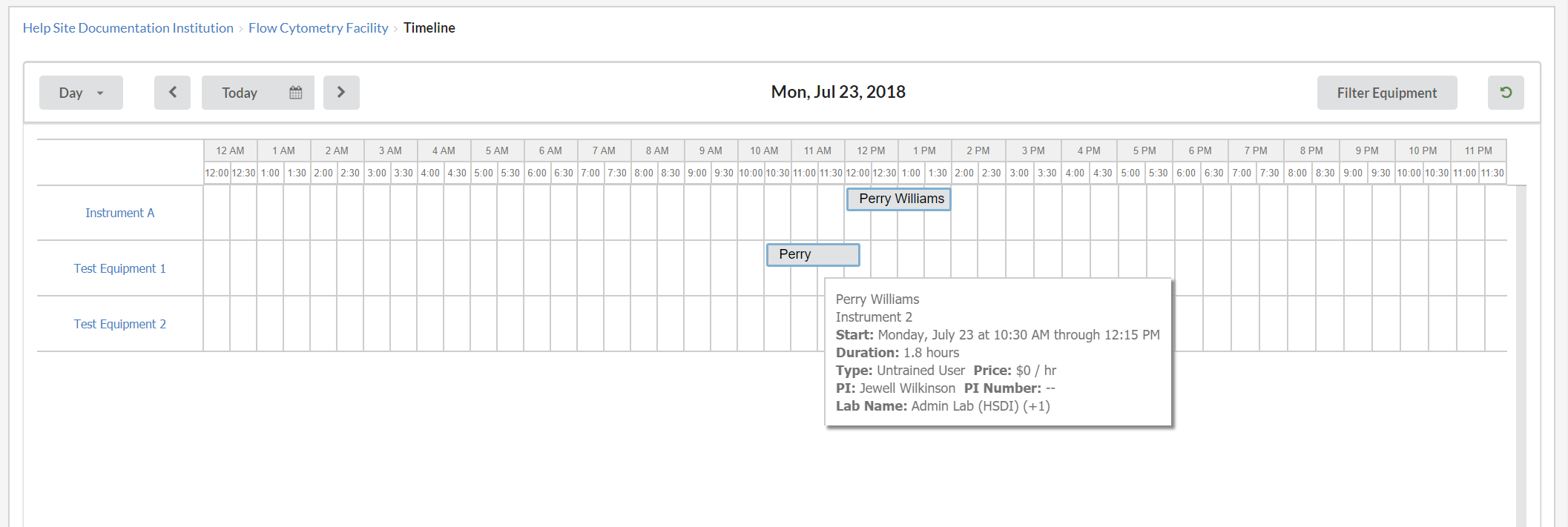Image resolution: width=1568 pixels, height=527 pixels.
Task: Open the Filter Equipment options
Action: pyautogui.click(x=1386, y=93)
